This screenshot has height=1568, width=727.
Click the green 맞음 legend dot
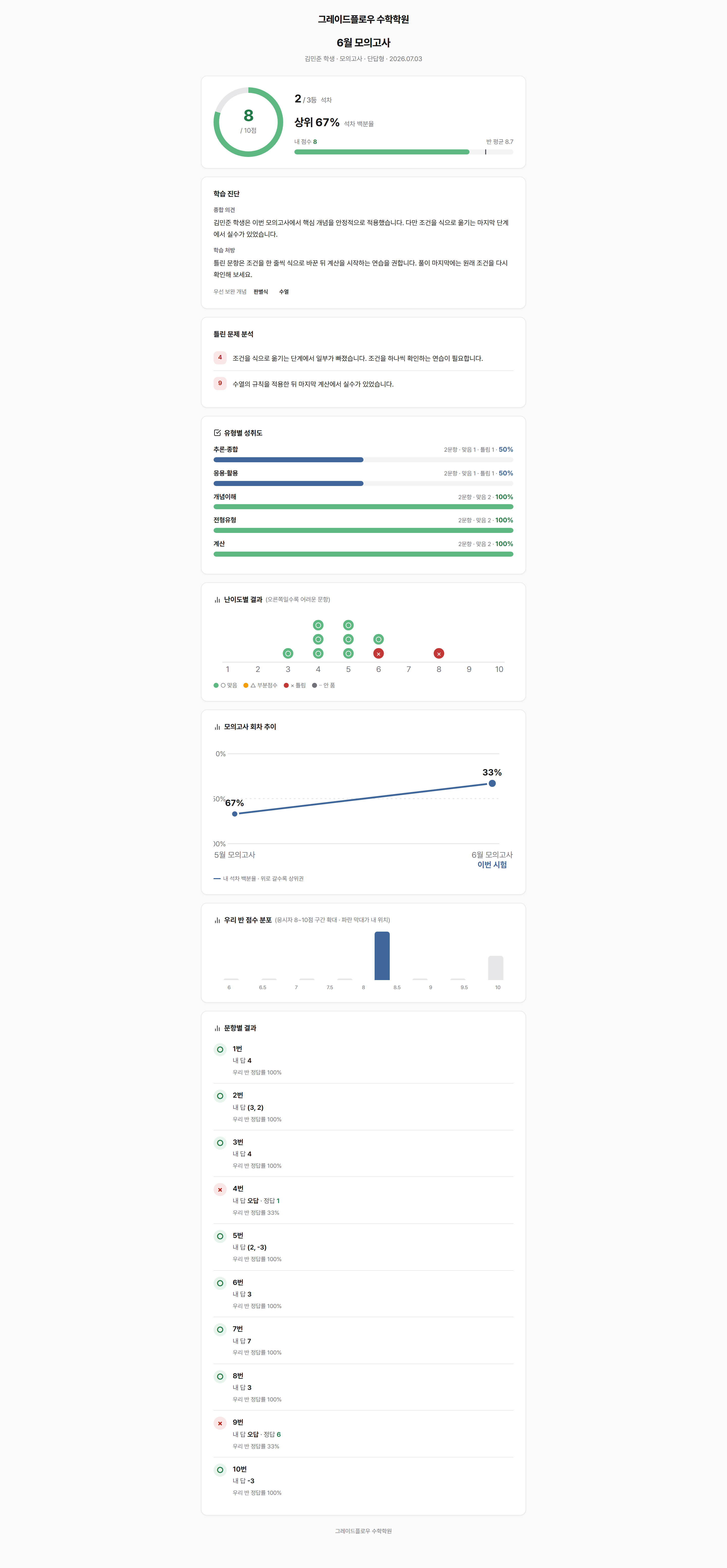pyautogui.click(x=216, y=685)
